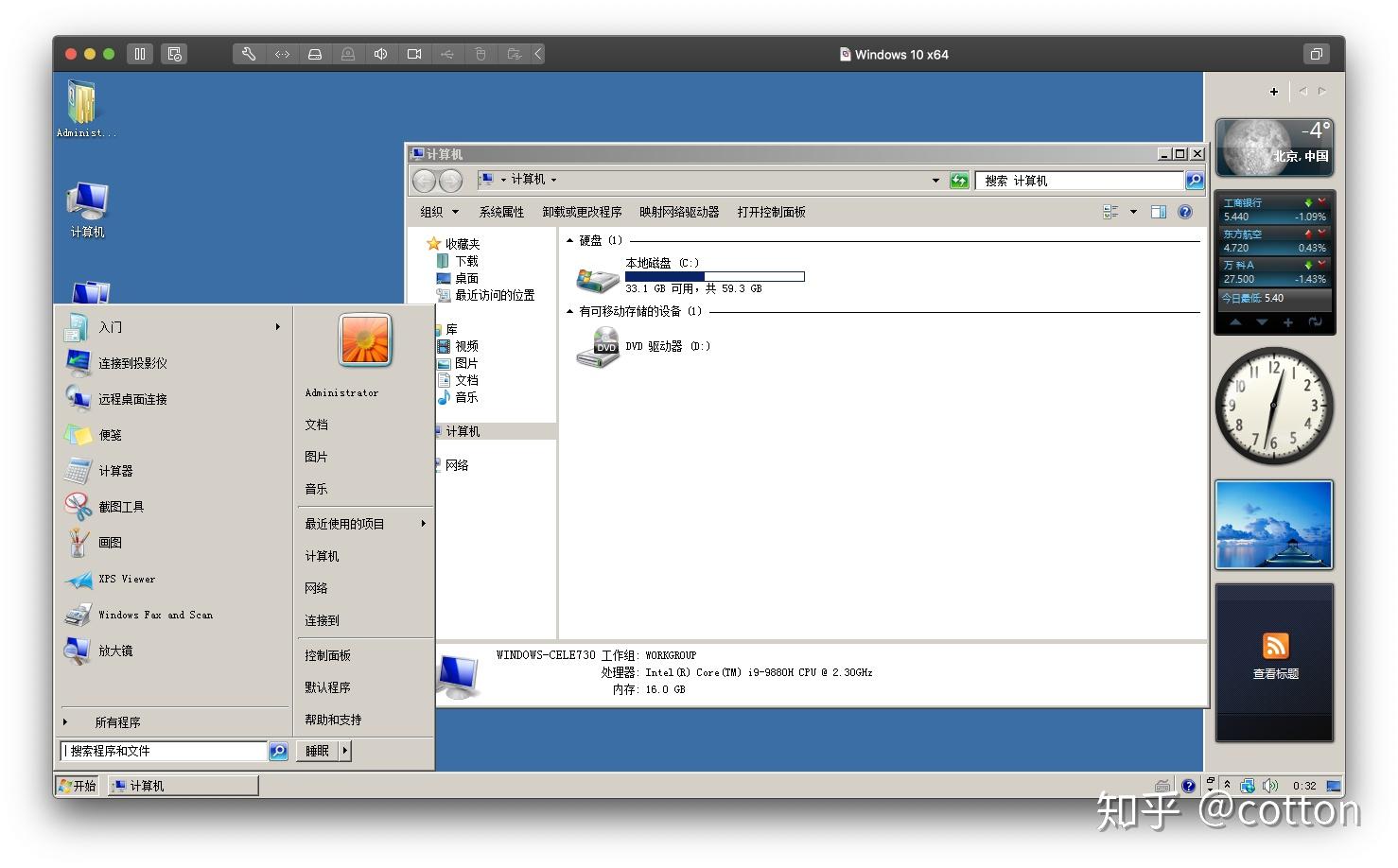This screenshot has height=868, width=1398.
Task: Open the VM network adapter arrows icon
Action: (x=282, y=54)
